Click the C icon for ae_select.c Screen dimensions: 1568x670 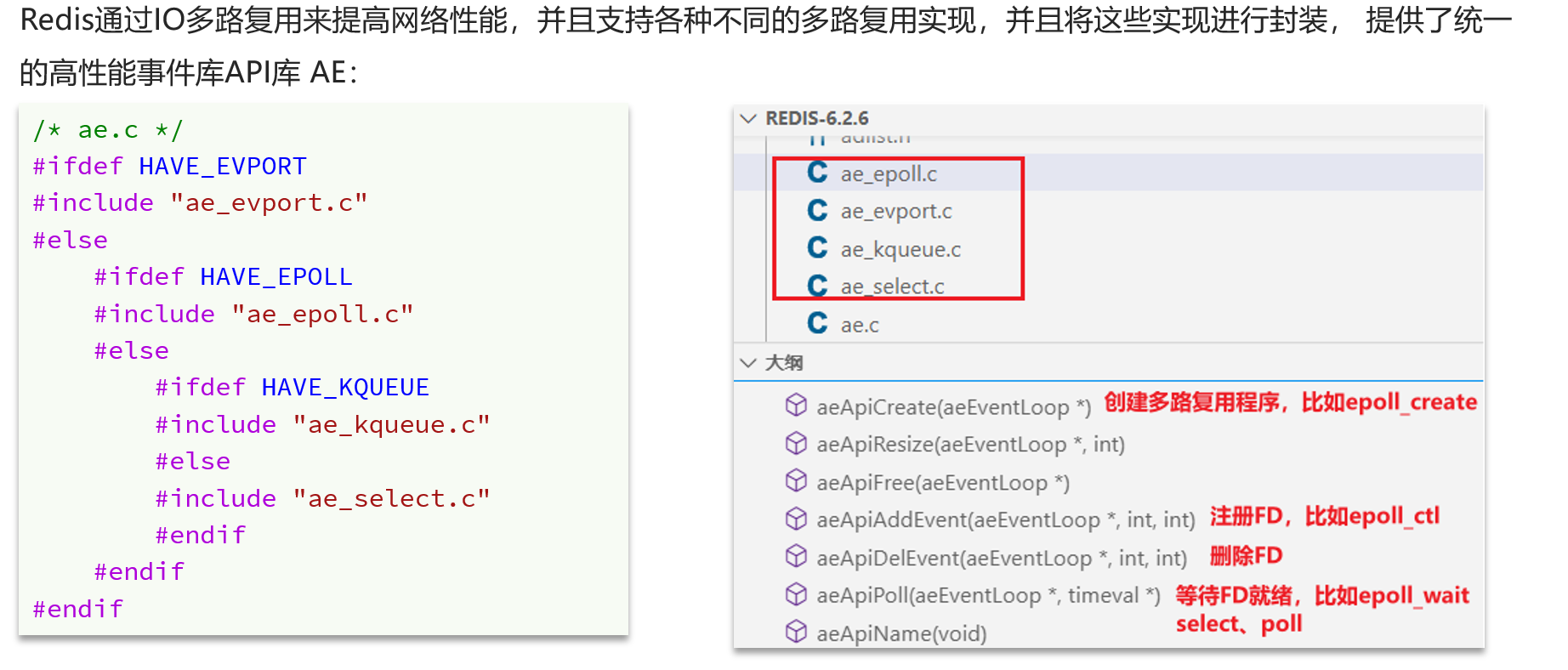coord(817,285)
